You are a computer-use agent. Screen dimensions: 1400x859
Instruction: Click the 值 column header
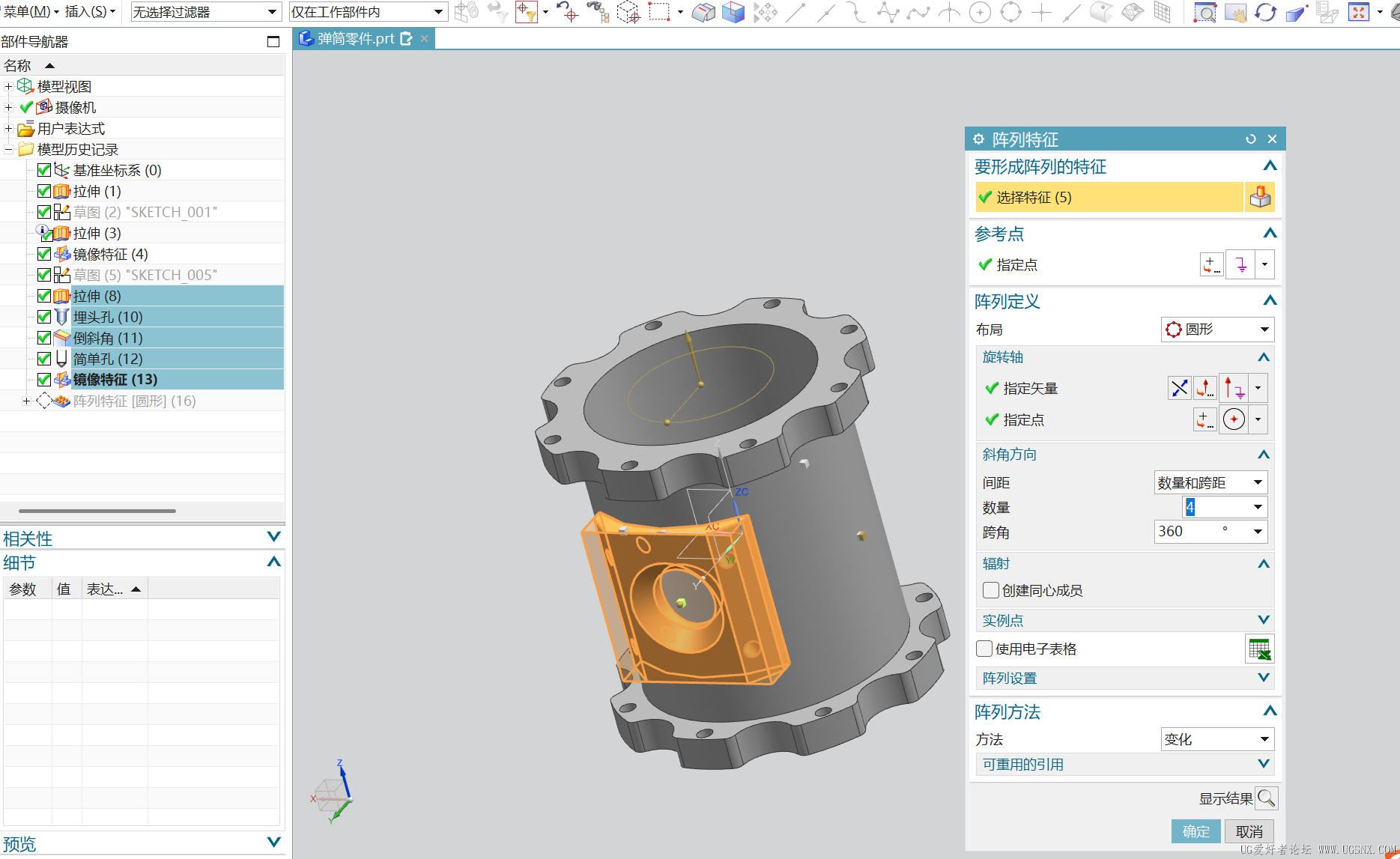(67, 589)
